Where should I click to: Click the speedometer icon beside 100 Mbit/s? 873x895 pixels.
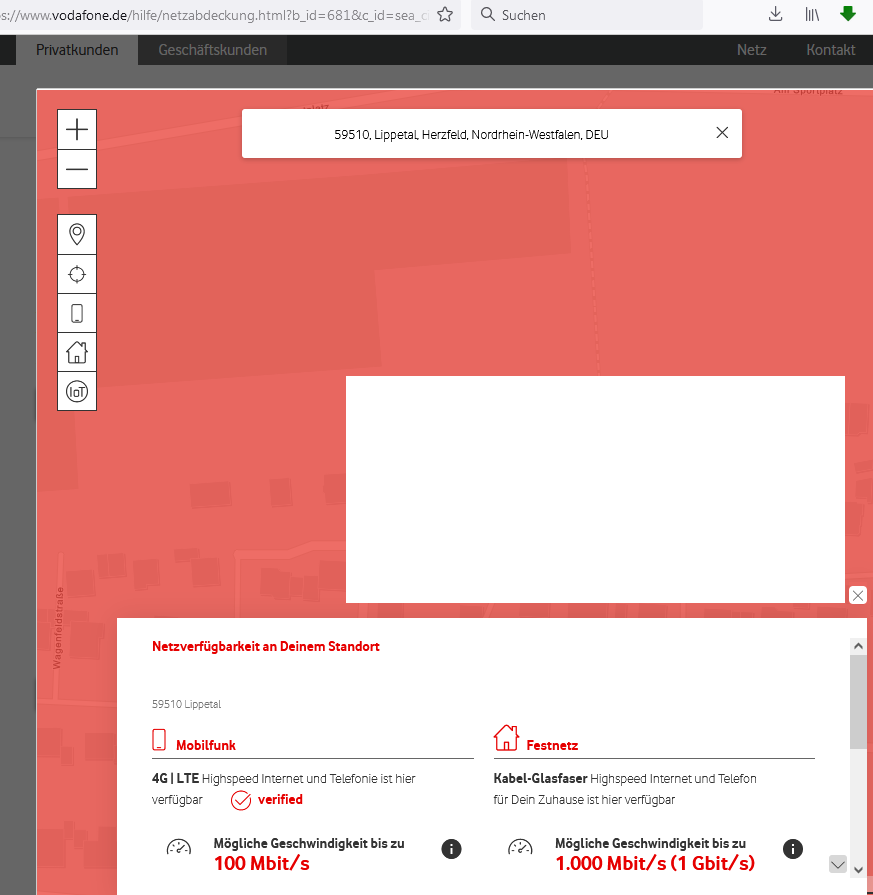tap(179, 847)
